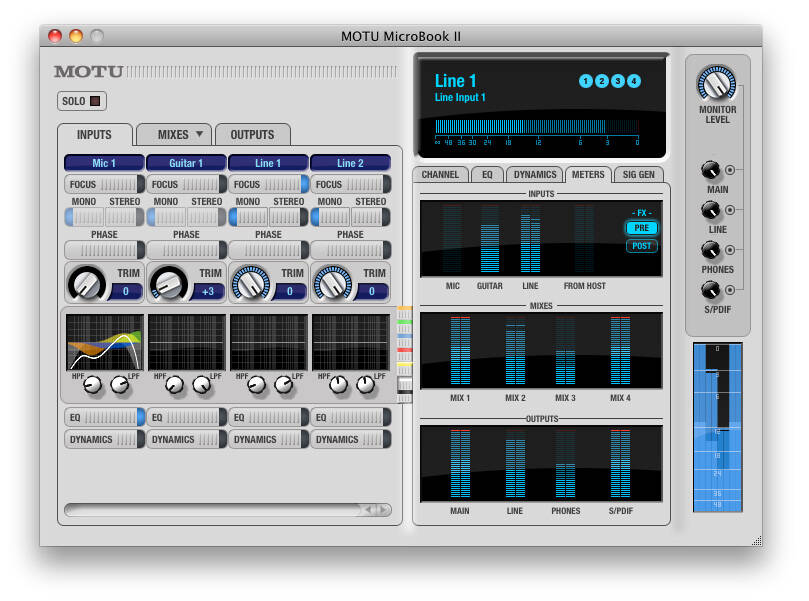The height and width of the screenshot is (601, 809).
Task: Toggle FOCUS on the Guitar 1 channel
Action: click(x=186, y=184)
